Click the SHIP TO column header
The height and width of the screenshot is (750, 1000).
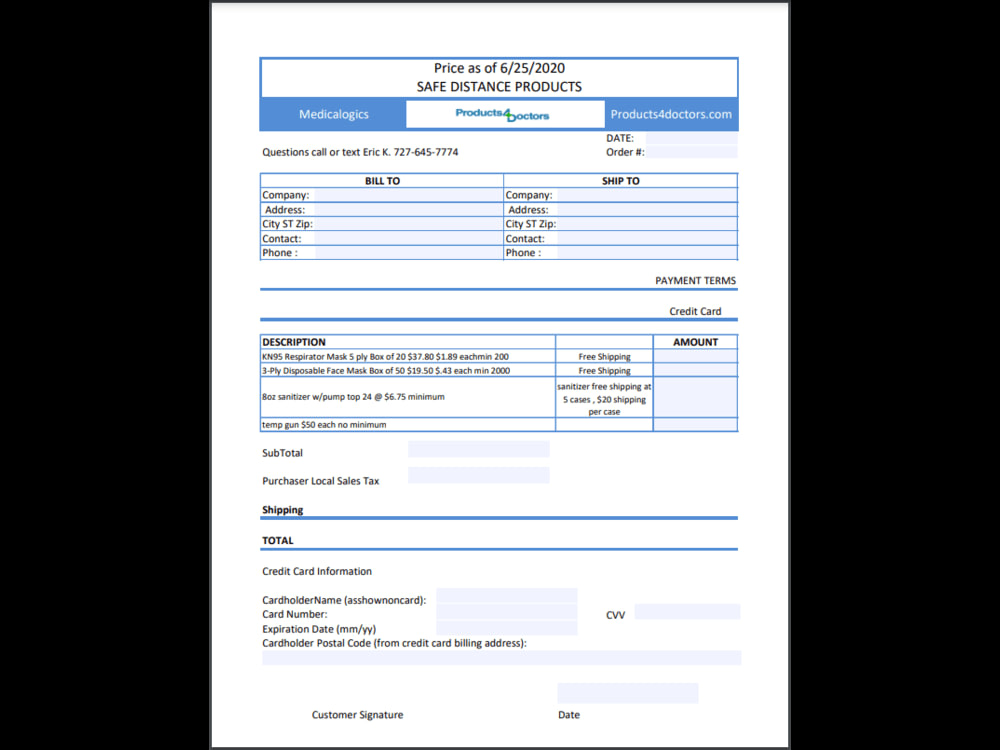[621, 181]
